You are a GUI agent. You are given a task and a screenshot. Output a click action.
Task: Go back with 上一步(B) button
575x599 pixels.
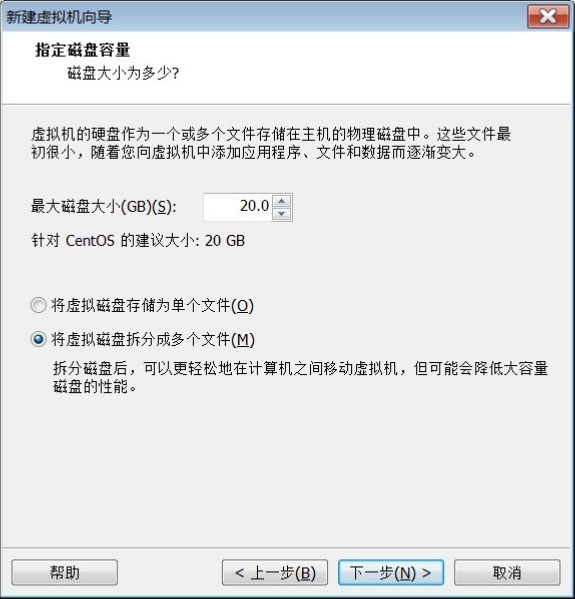(x=275, y=572)
